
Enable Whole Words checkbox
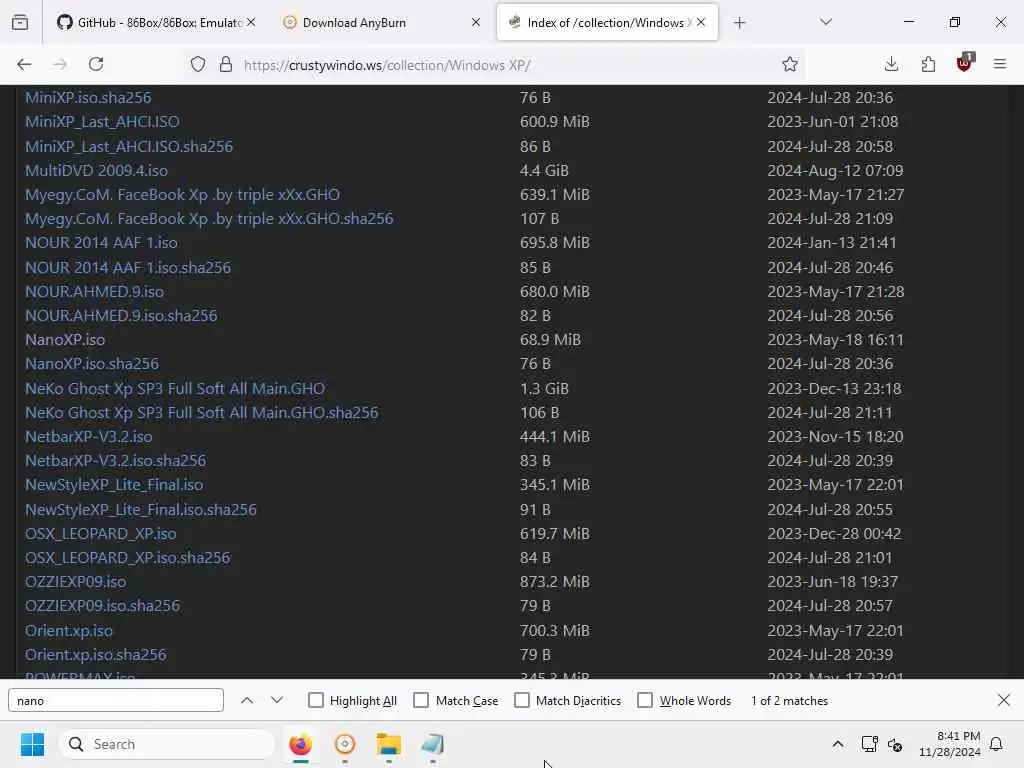tap(645, 700)
